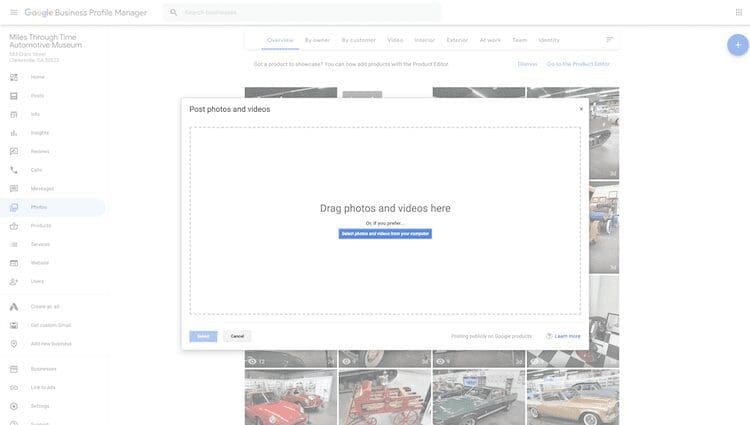Click the Google Business Profile Manager logo

[x=86, y=12]
